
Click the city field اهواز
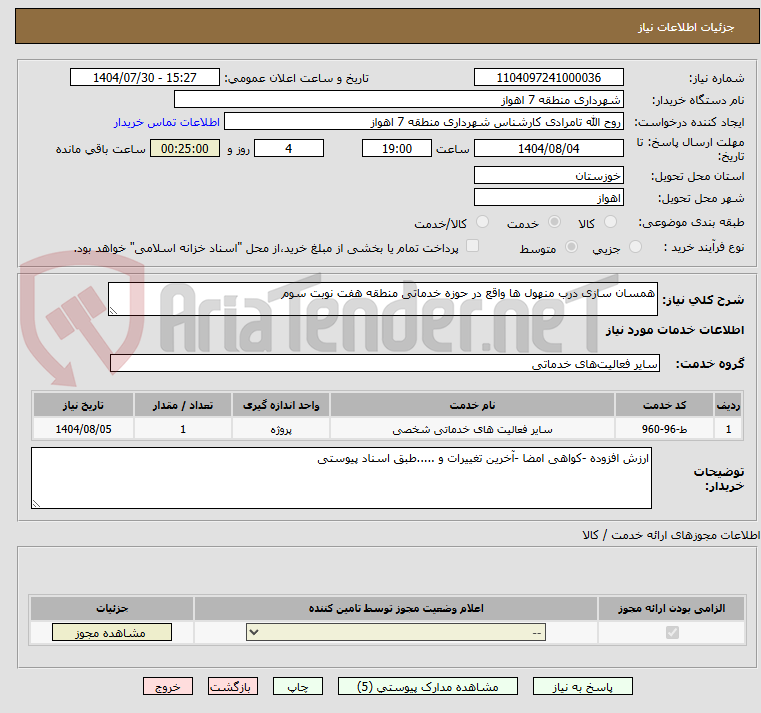pos(548,198)
